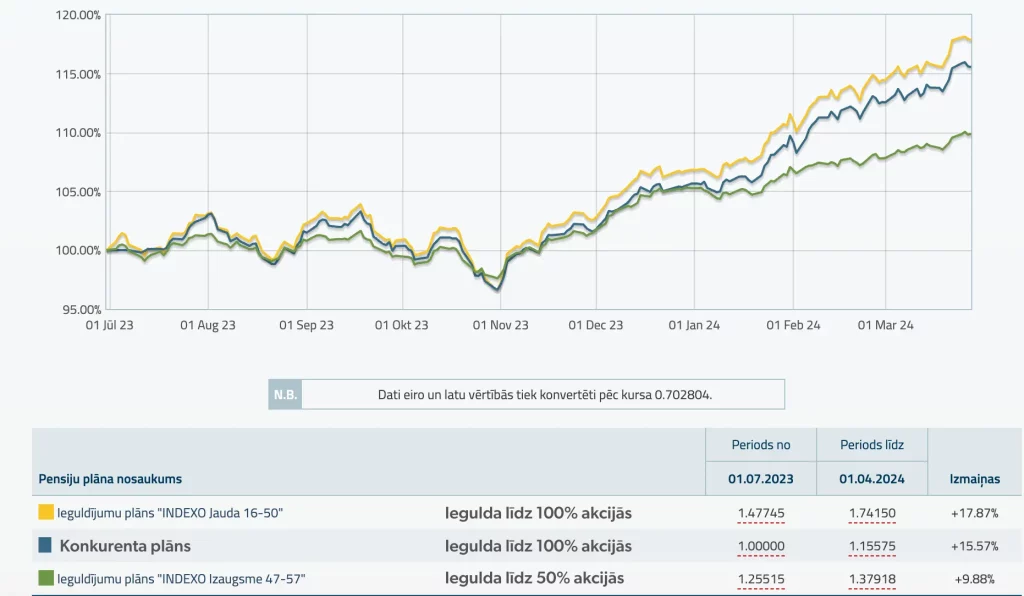Click the 01 Dec 23 axis label
Viewport: 1024px width, 596px height.
[596, 325]
